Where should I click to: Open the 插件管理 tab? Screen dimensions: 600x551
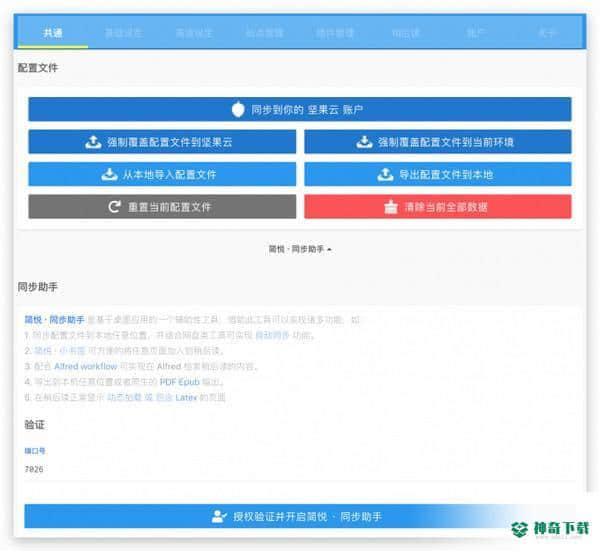point(335,33)
